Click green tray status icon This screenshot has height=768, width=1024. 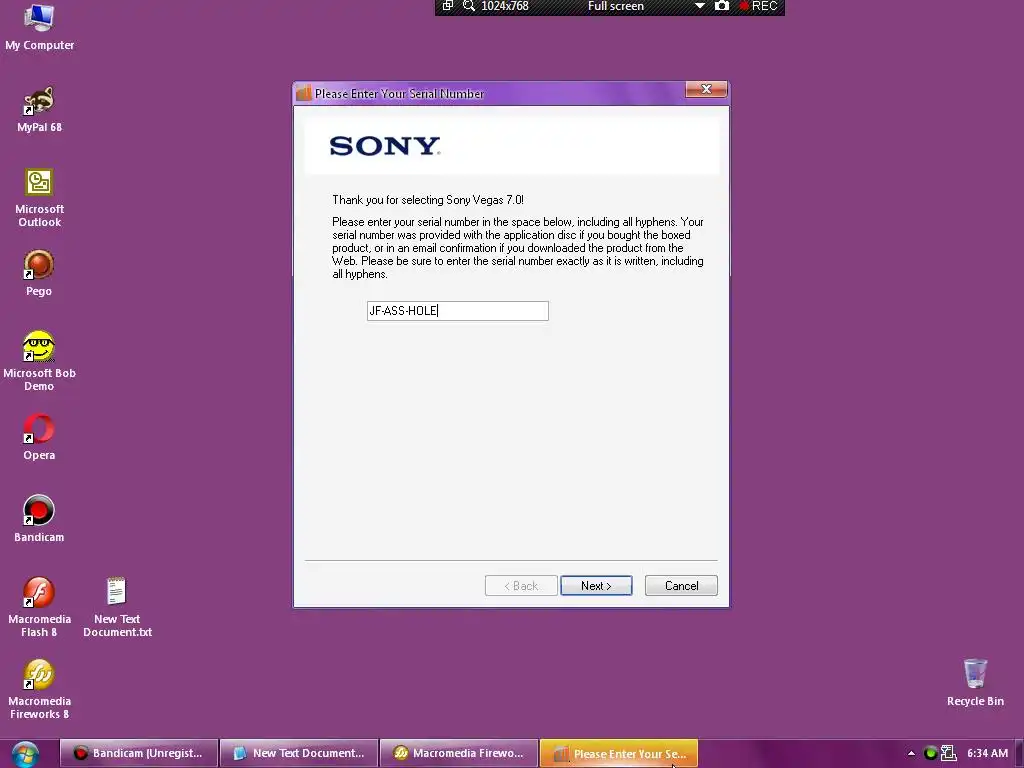(931, 754)
